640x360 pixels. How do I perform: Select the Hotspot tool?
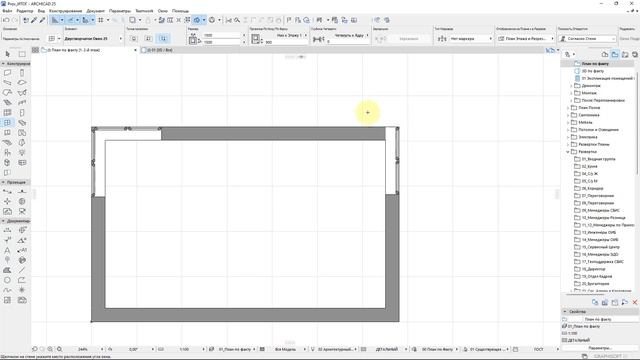[x=22, y=290]
